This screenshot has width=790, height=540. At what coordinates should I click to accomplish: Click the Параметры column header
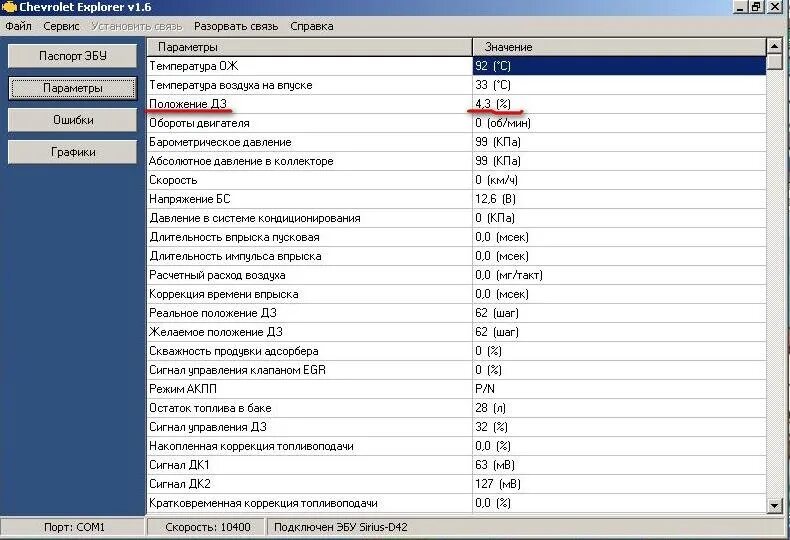coord(309,47)
